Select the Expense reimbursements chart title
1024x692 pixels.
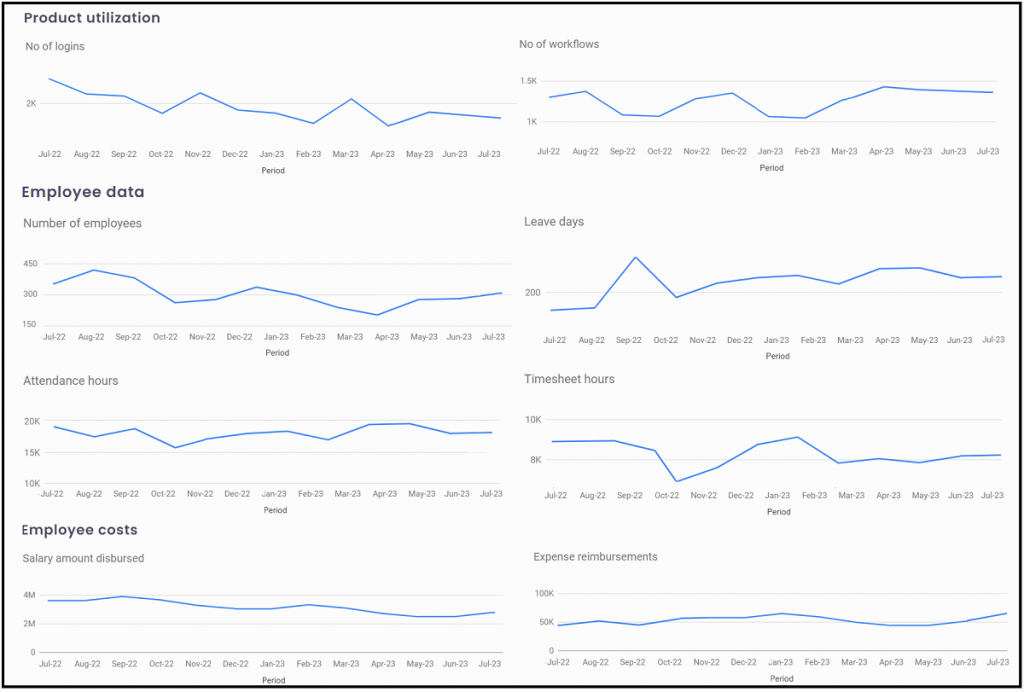596,557
